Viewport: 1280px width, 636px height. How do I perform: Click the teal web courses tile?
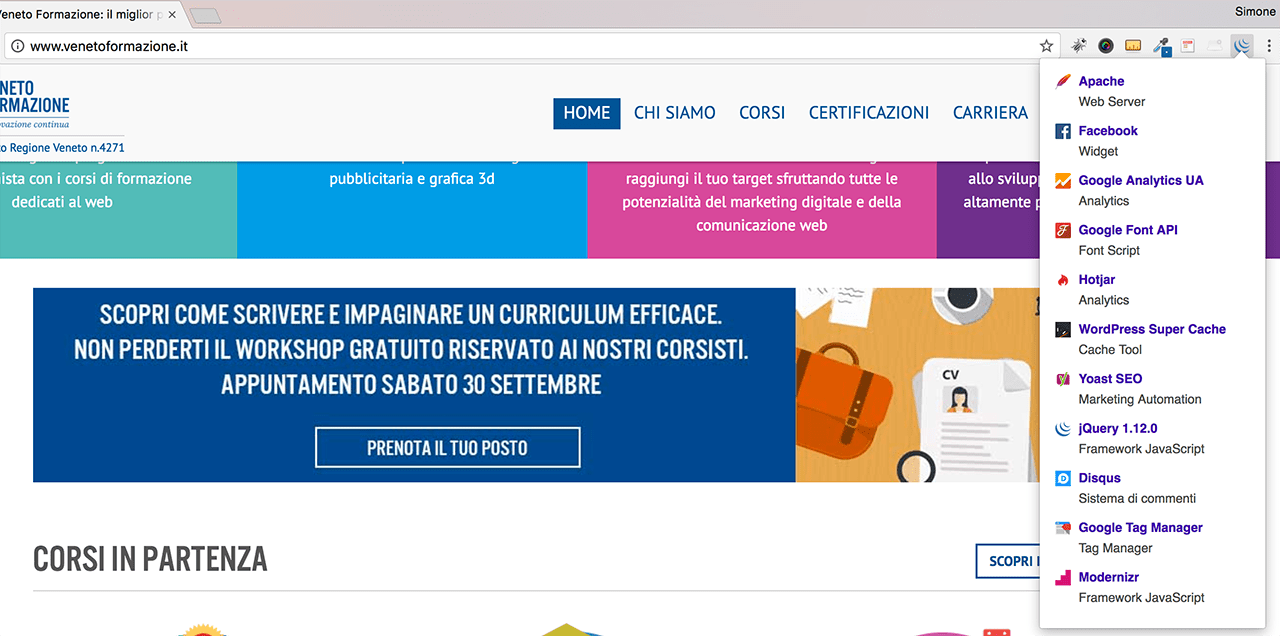tap(118, 208)
